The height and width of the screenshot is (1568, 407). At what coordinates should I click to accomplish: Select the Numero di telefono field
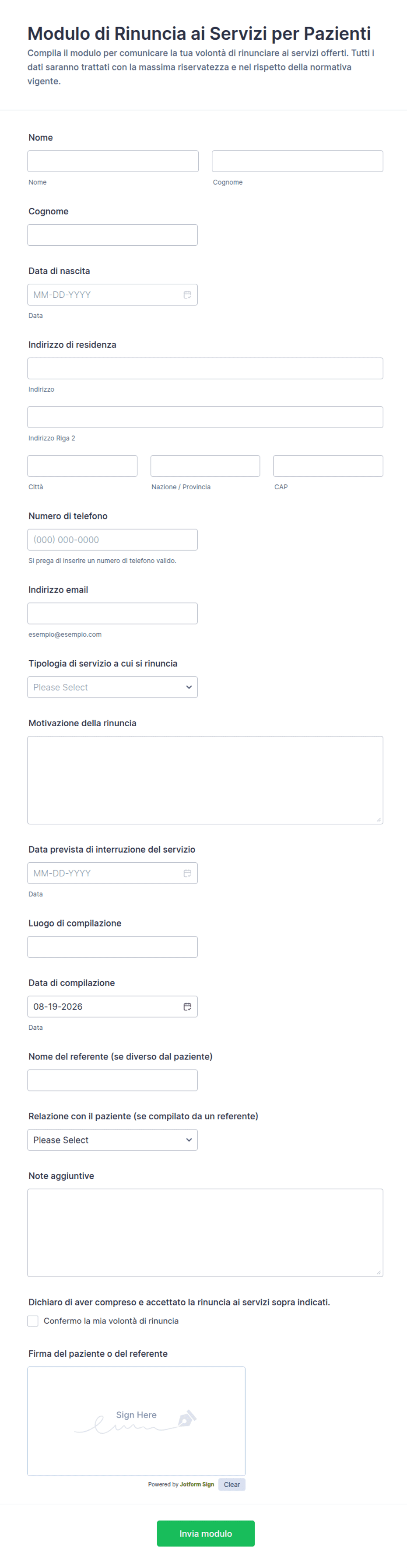tap(113, 539)
